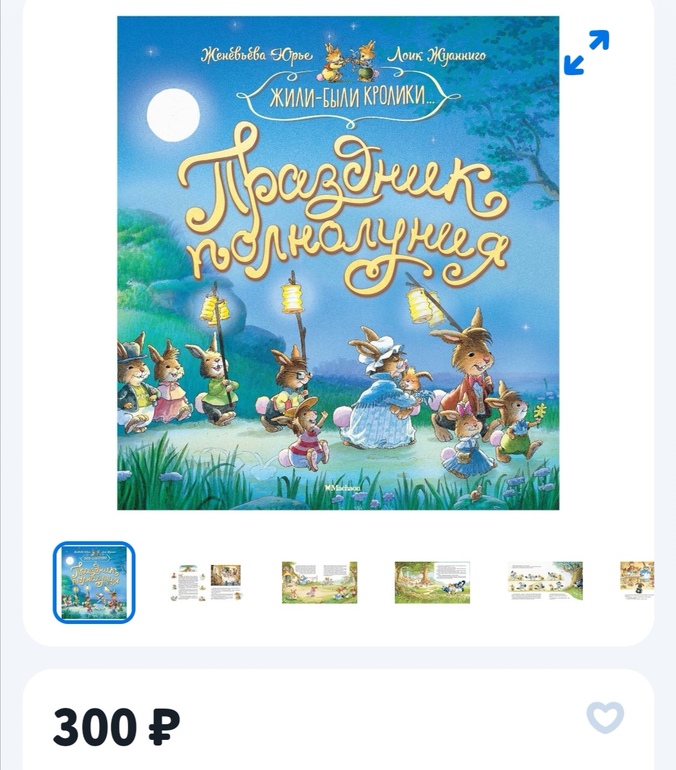Click the small rabbit sitting in a striped shirt
Screen dimensions: 676x770
303,432
